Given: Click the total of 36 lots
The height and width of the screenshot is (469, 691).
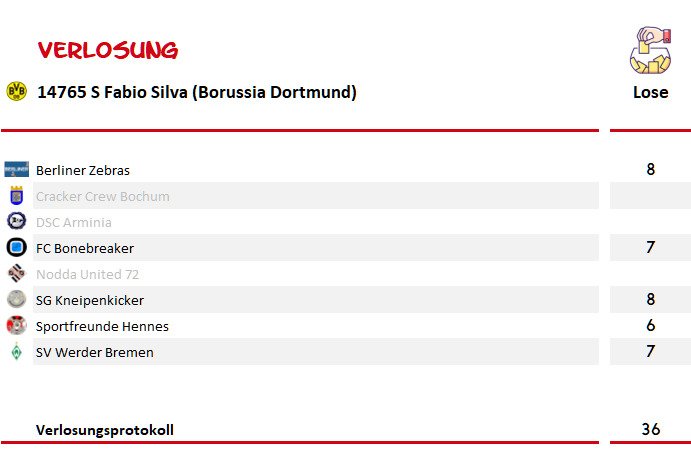Looking at the screenshot, I should 650,429.
